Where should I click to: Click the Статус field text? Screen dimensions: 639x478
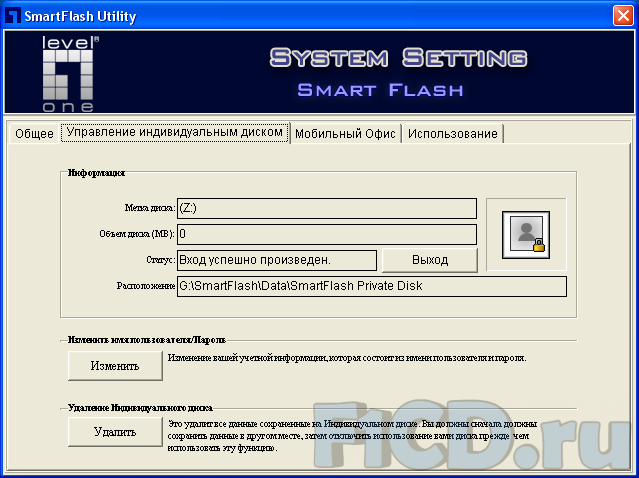point(277,260)
